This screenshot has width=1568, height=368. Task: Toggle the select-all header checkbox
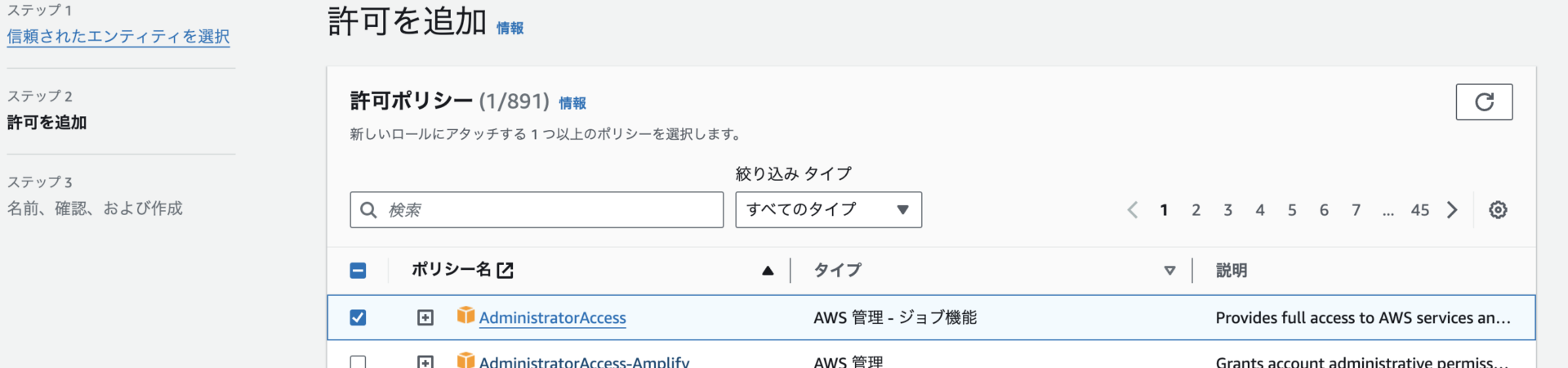(x=358, y=271)
